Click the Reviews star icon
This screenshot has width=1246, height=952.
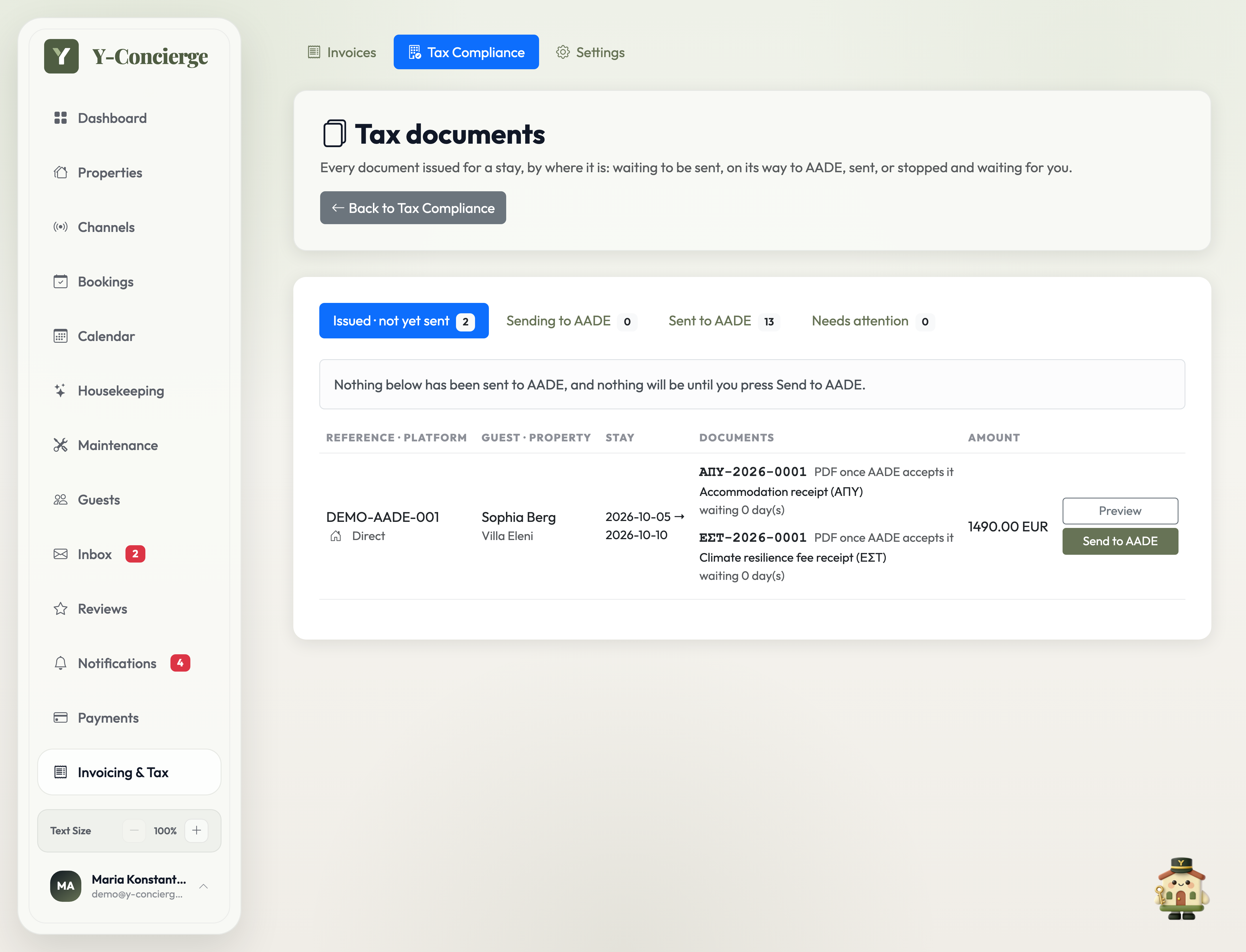(61, 609)
